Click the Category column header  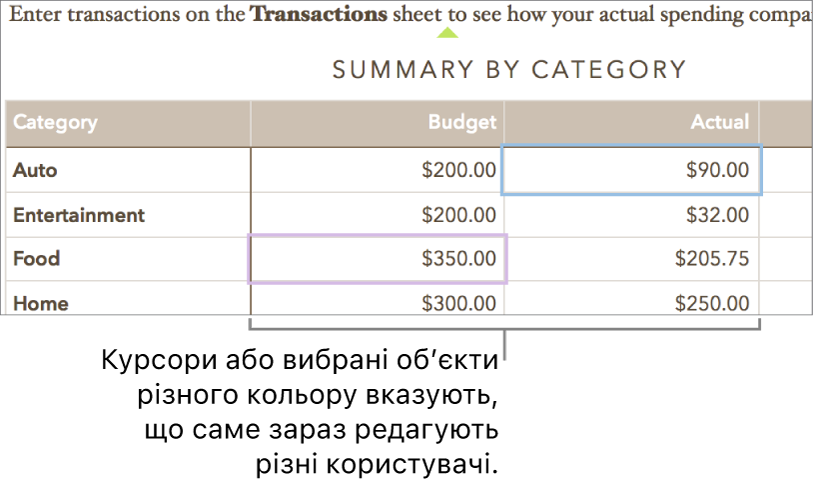[128, 122]
